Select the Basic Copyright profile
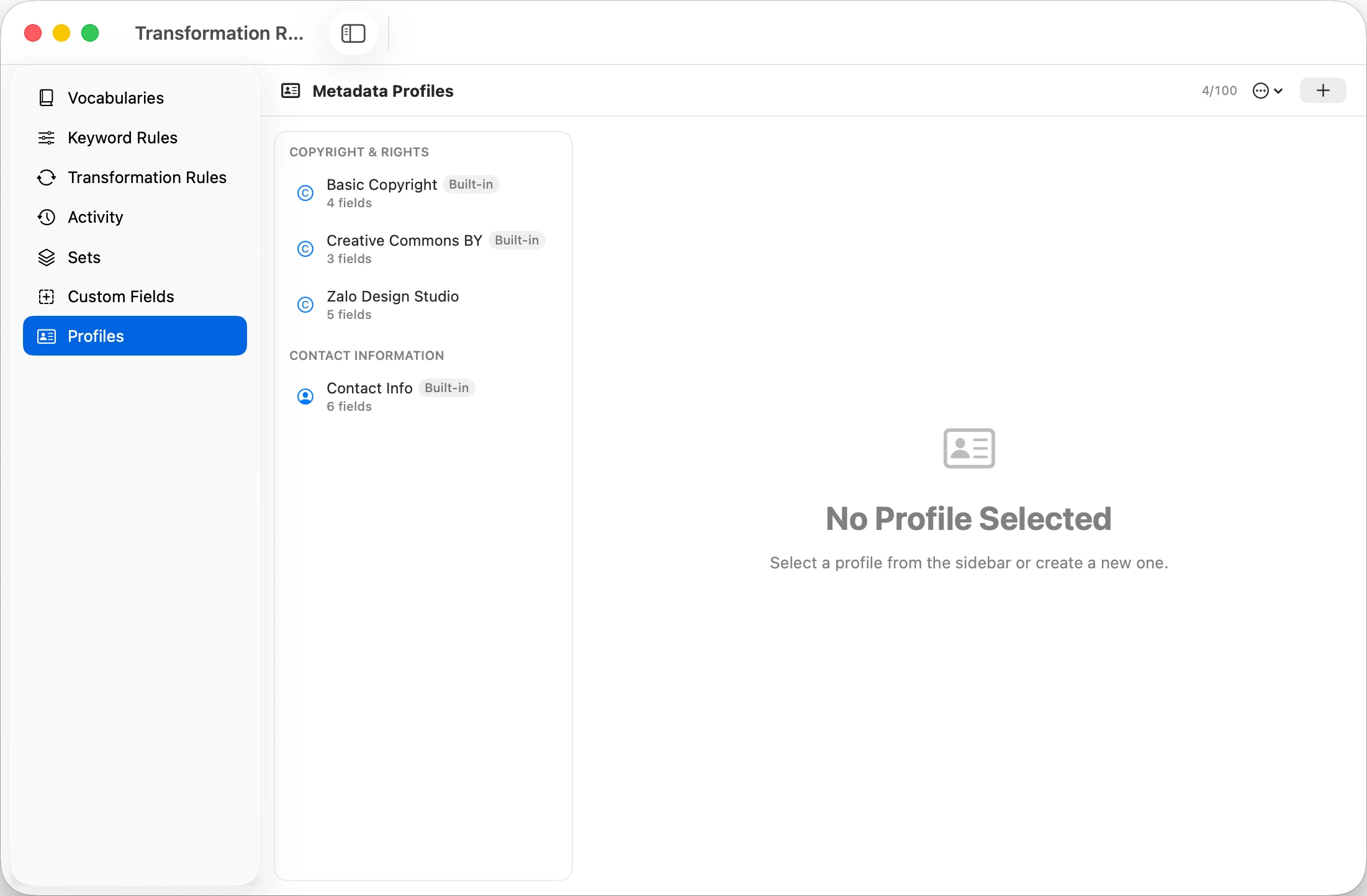 pyautogui.click(x=423, y=193)
